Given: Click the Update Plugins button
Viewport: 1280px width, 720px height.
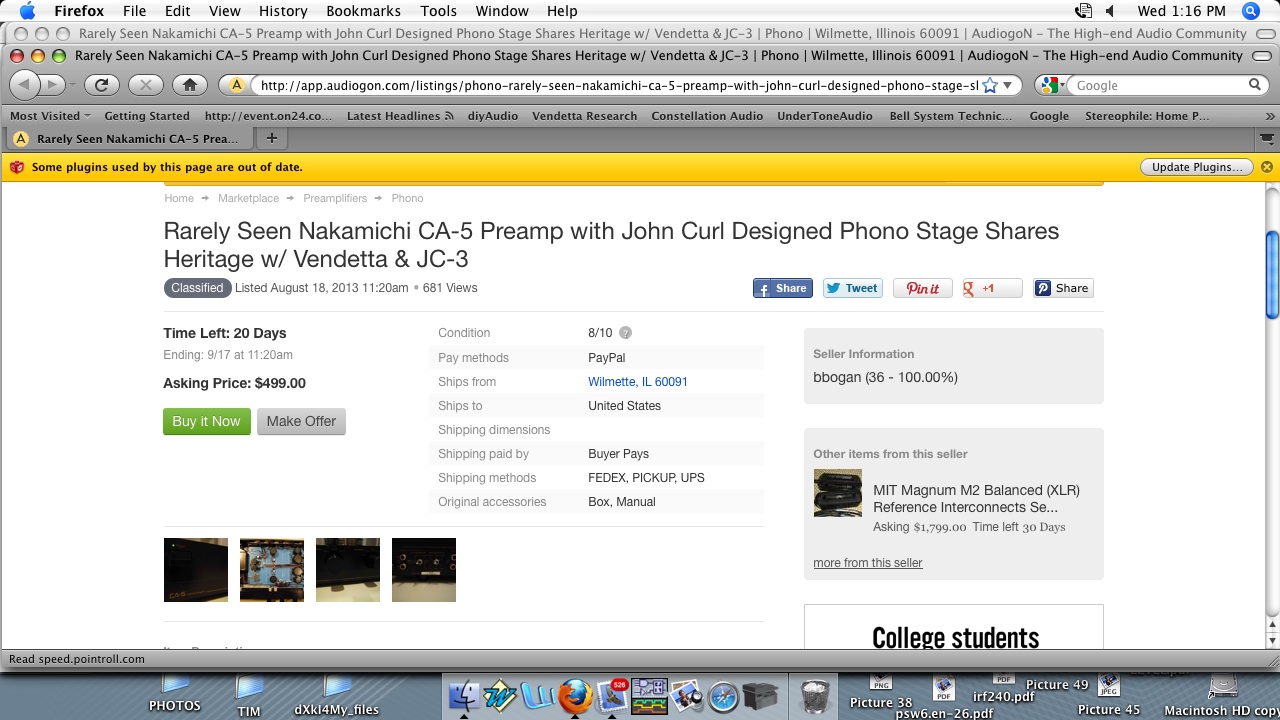Looking at the screenshot, I should coord(1197,167).
